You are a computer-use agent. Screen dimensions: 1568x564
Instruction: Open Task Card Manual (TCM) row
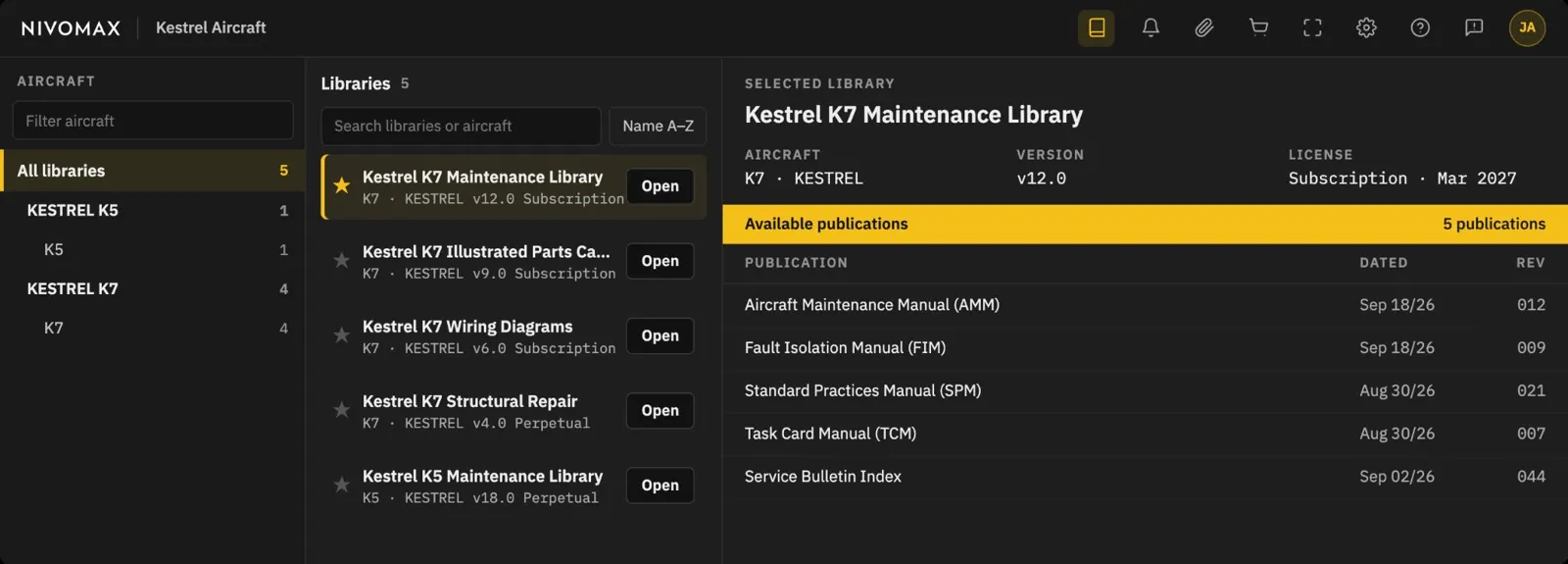tap(1145, 434)
